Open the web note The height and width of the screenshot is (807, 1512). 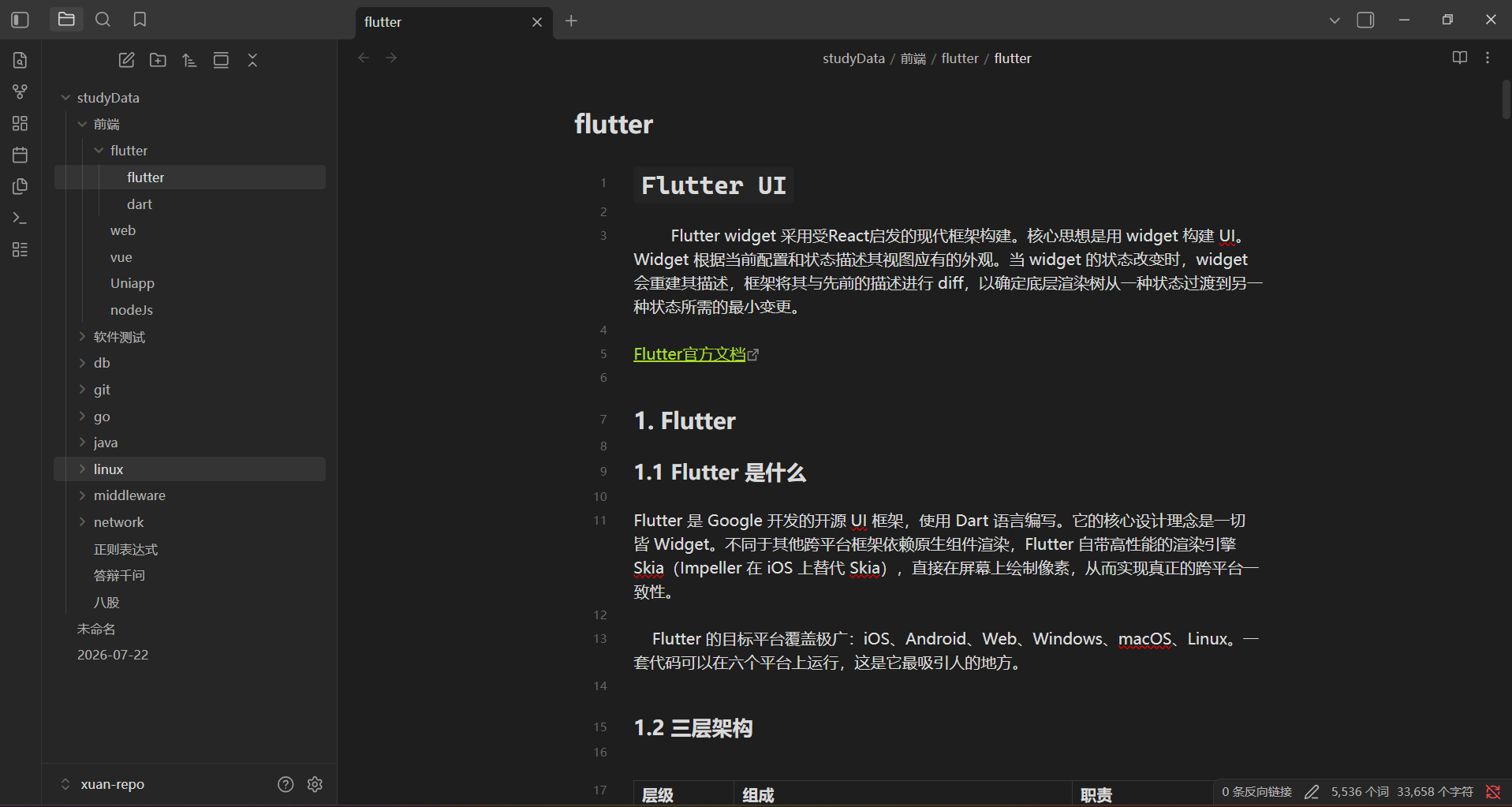[190, 230]
